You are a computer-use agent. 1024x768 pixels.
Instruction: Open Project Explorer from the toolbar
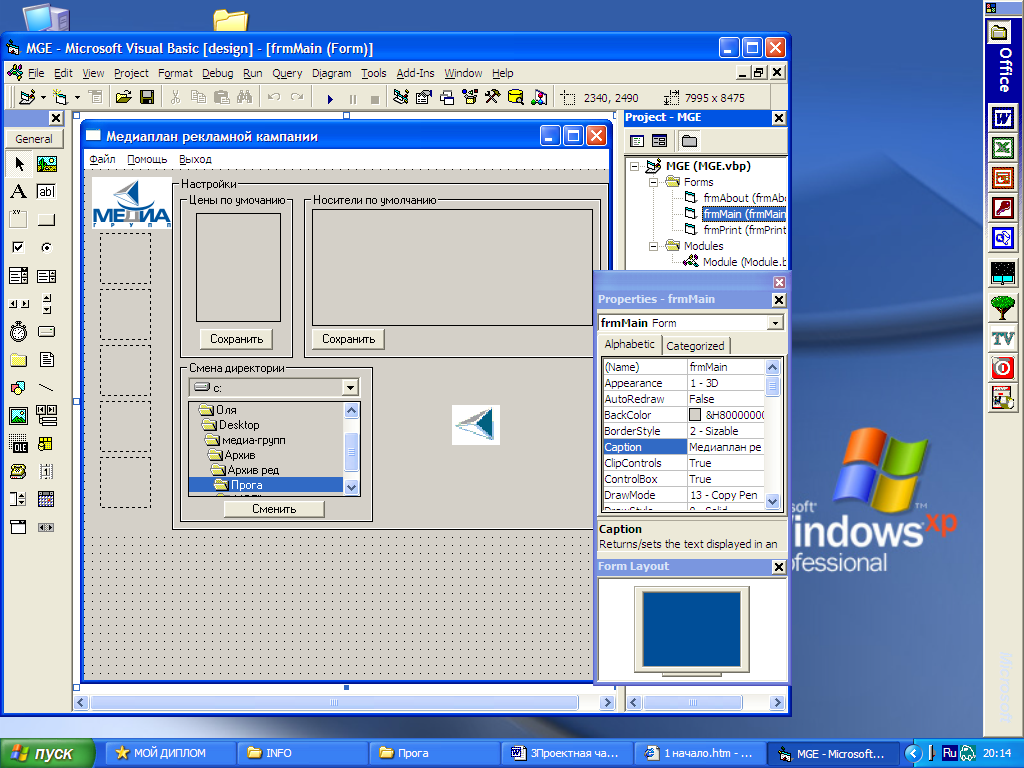(x=400, y=97)
